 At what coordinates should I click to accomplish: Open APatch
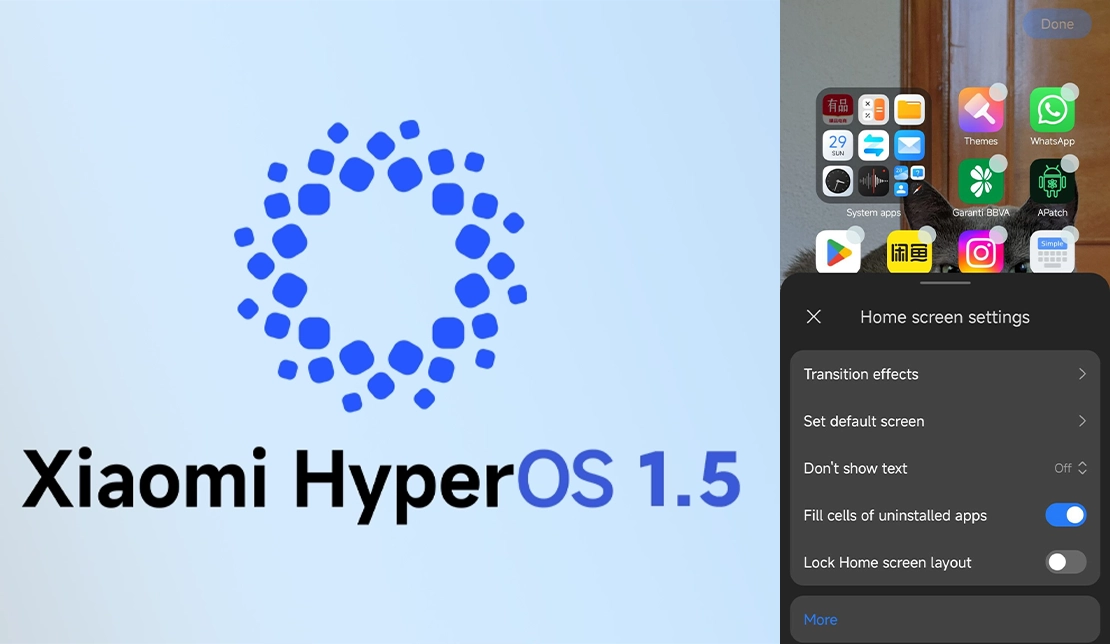1052,184
